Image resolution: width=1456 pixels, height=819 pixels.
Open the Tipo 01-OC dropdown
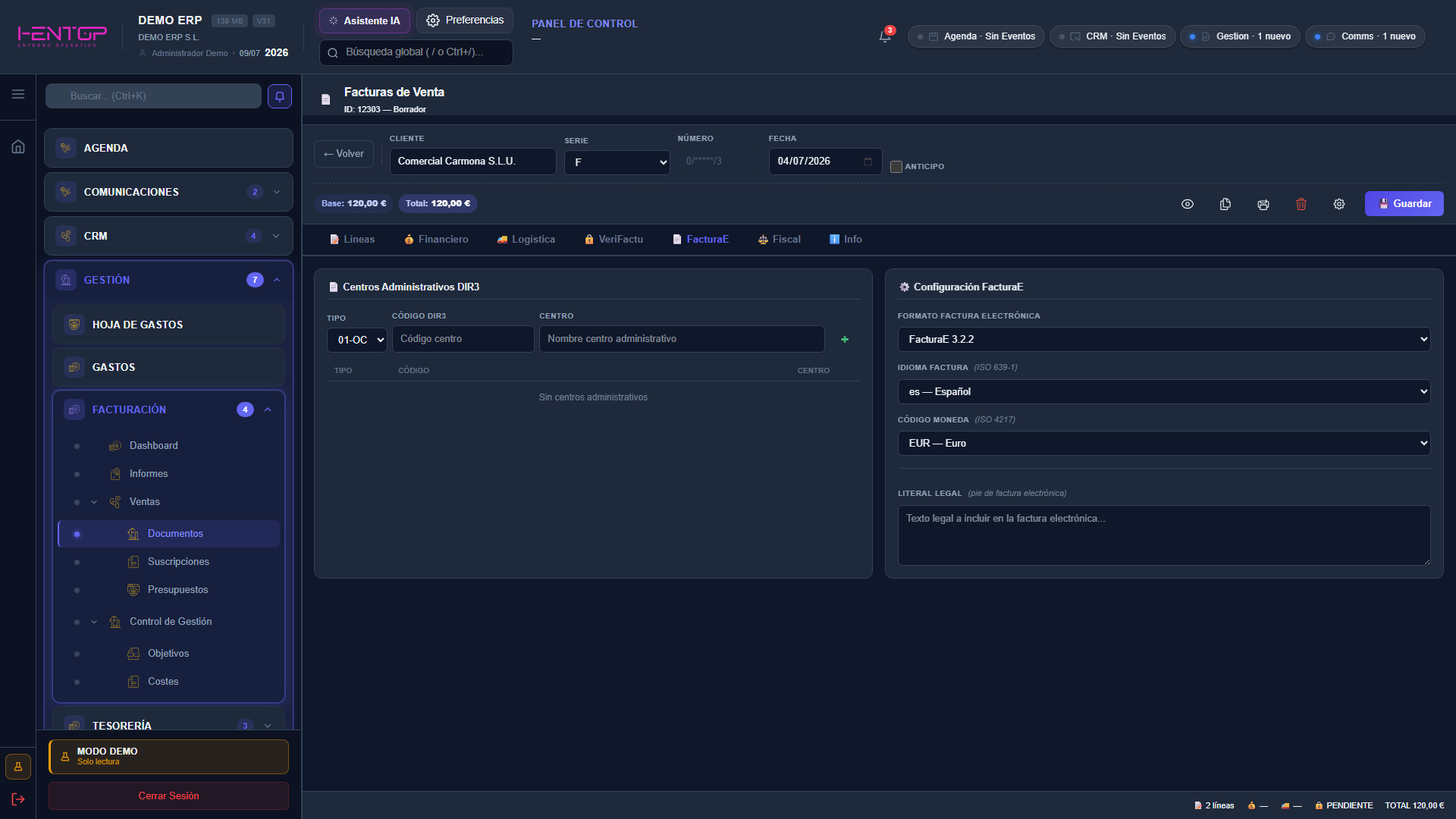(x=357, y=340)
